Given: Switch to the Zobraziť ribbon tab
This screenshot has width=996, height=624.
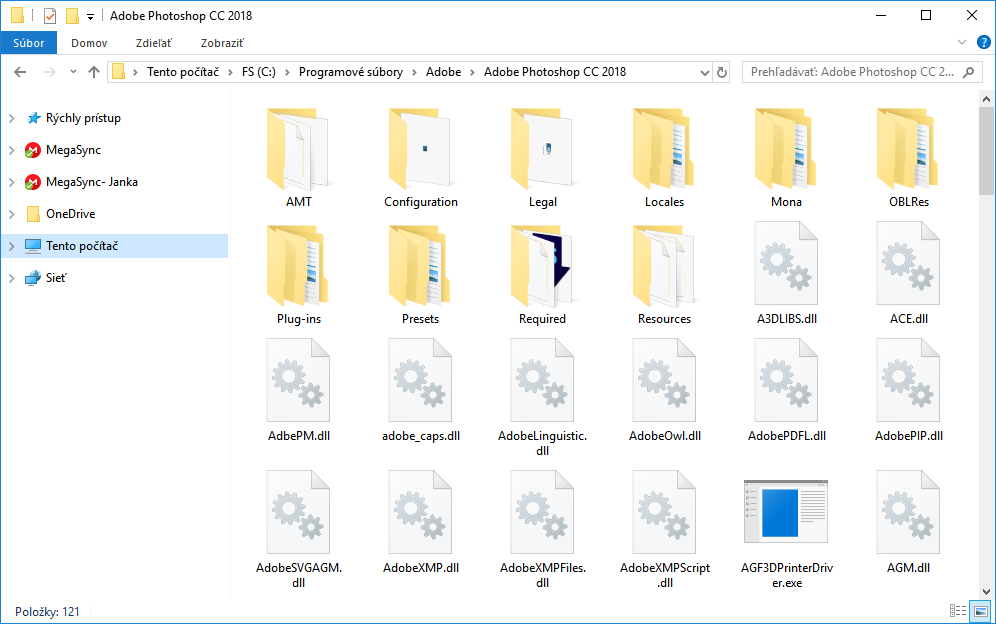Looking at the screenshot, I should pos(221,43).
